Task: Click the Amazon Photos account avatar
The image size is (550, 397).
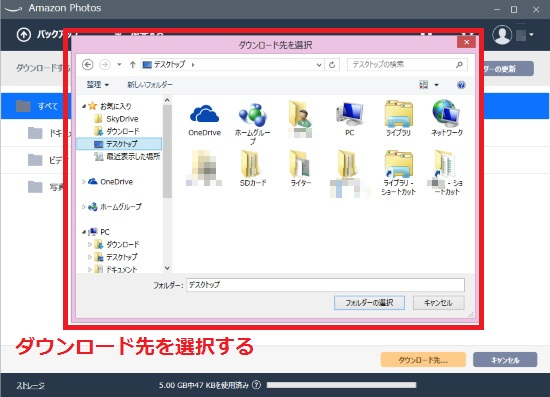Action: (502, 35)
